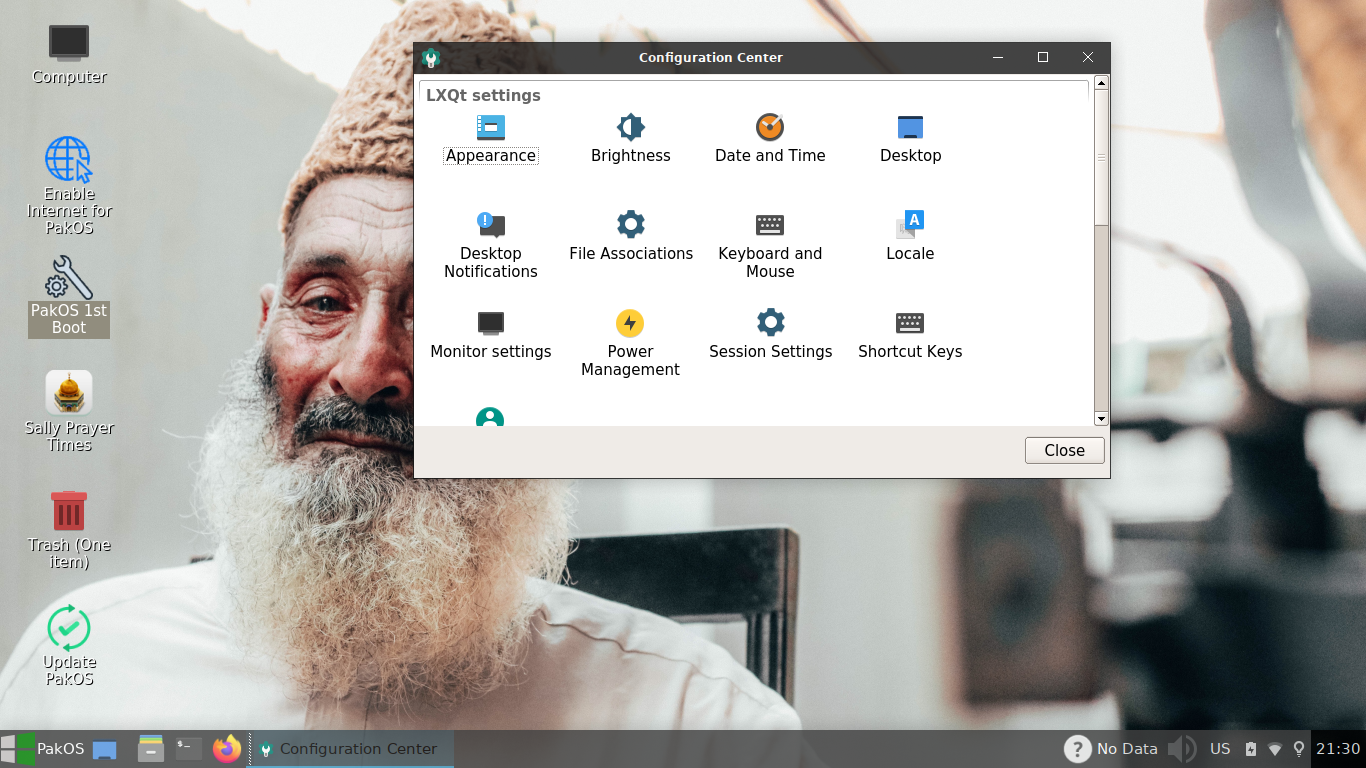1366x768 pixels.
Task: Open Desktop settings in Configuration Center
Action: tap(910, 139)
